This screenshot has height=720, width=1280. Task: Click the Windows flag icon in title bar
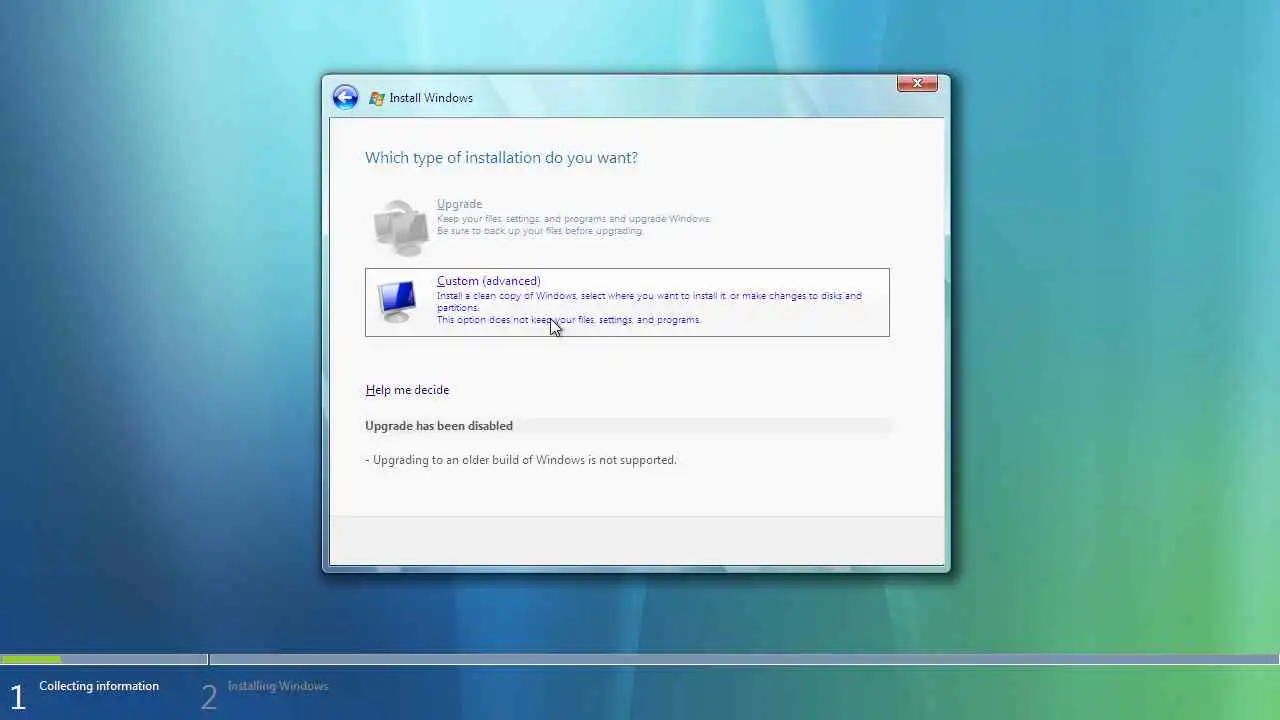point(377,98)
